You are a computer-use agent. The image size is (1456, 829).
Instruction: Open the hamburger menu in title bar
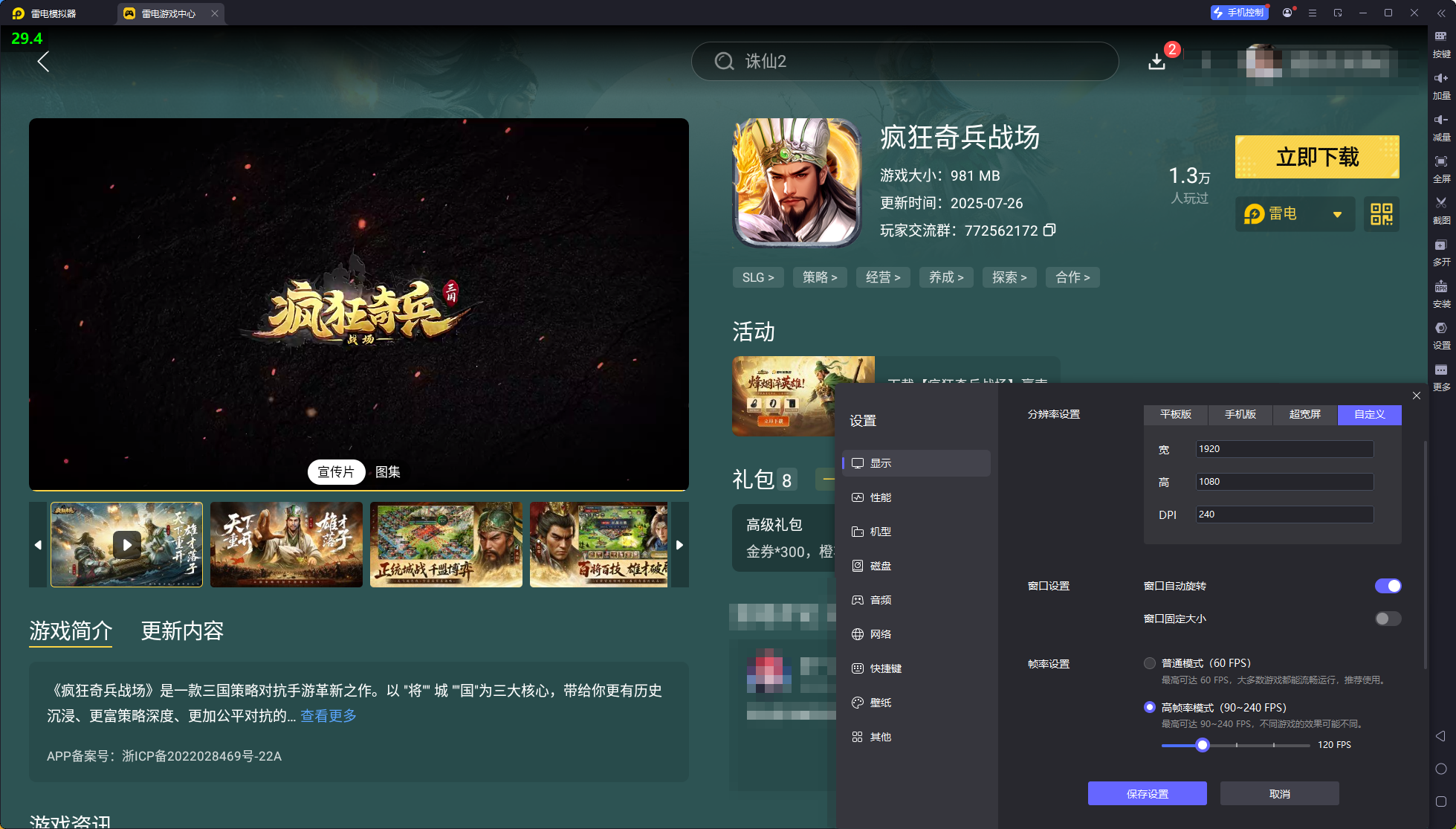click(1313, 13)
